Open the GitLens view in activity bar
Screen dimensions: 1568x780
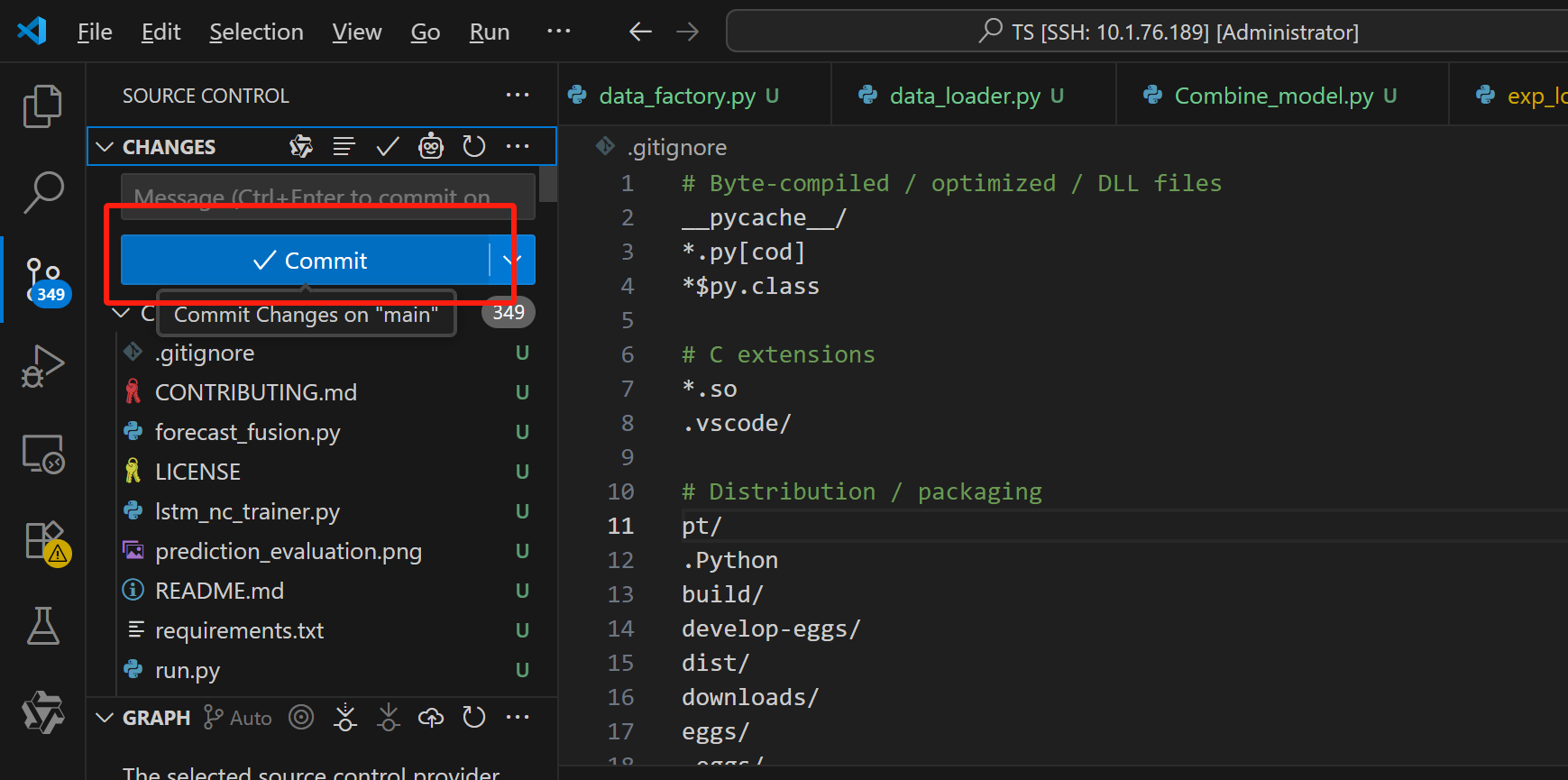pyautogui.click(x=42, y=712)
